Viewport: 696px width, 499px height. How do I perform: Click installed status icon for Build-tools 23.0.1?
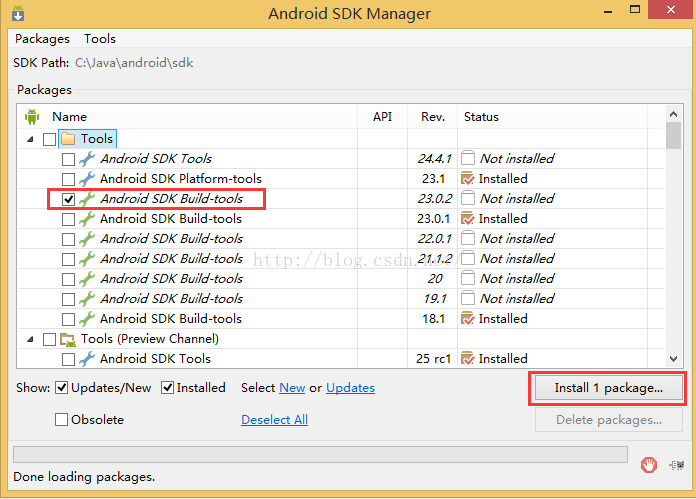(x=468, y=218)
